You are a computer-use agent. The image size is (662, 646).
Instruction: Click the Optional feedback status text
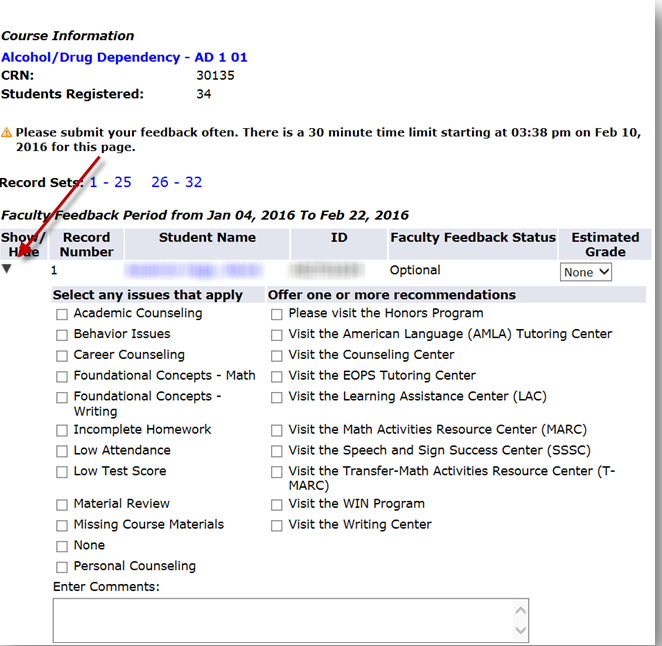[415, 270]
